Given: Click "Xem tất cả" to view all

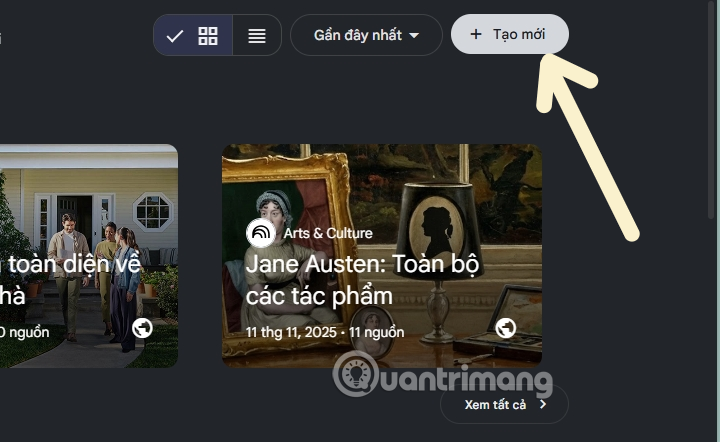Looking at the screenshot, I should [x=504, y=404].
